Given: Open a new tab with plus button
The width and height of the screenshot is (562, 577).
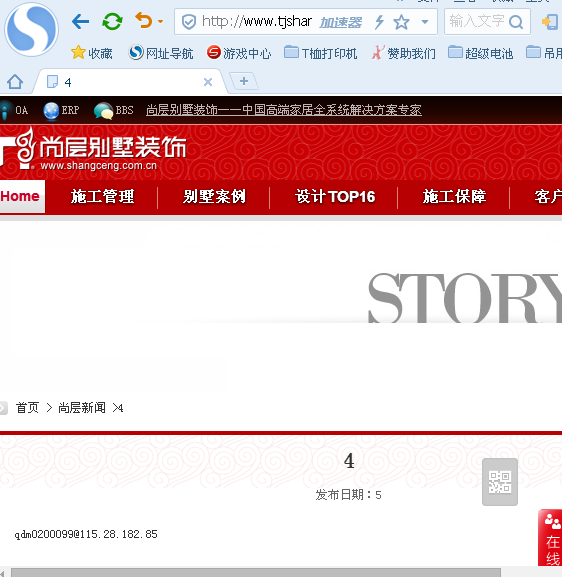Looking at the screenshot, I should click(x=244, y=81).
